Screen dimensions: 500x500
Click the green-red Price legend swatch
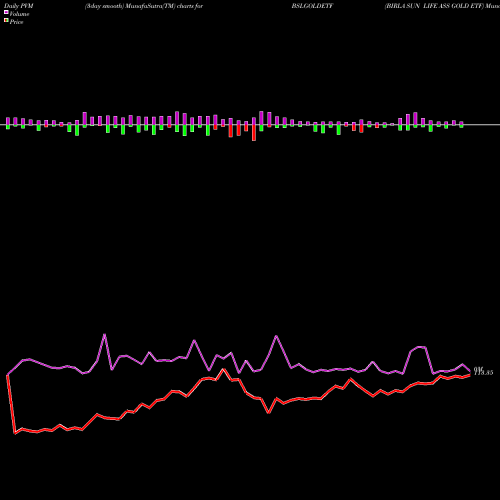[6, 21]
